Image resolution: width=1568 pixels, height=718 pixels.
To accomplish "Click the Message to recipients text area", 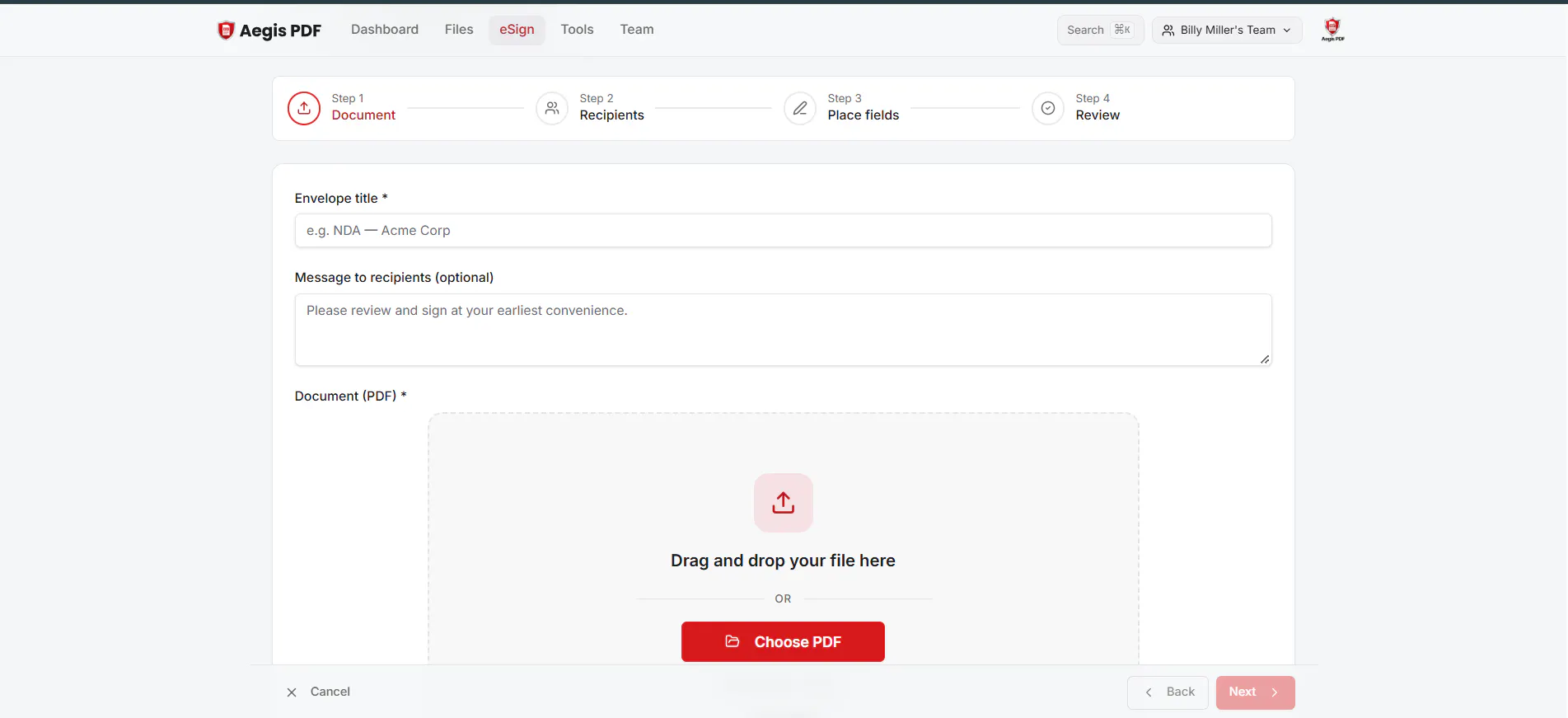I will [x=784, y=330].
